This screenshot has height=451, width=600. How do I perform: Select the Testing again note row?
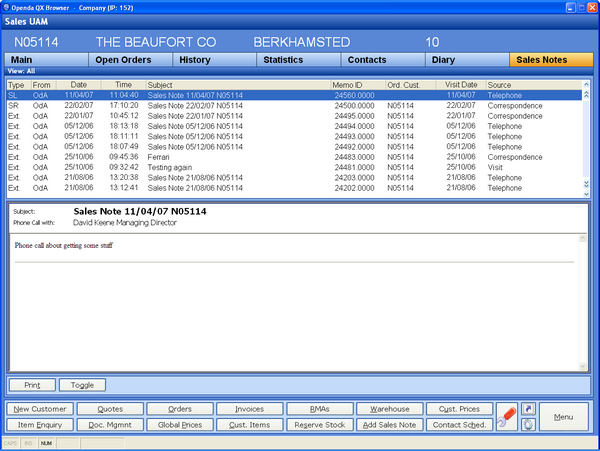[295, 168]
